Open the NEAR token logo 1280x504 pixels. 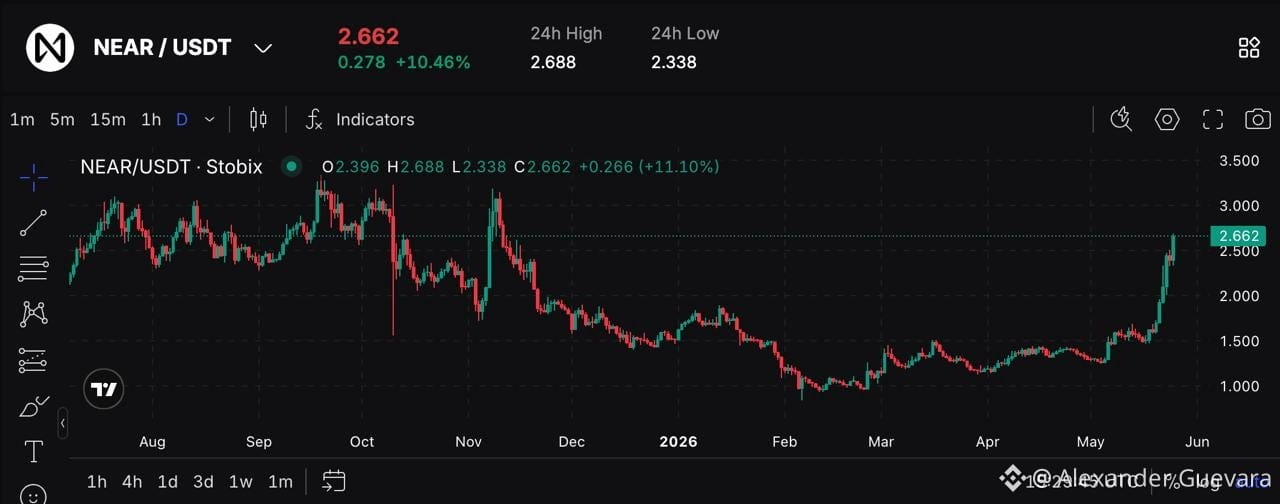pos(49,47)
